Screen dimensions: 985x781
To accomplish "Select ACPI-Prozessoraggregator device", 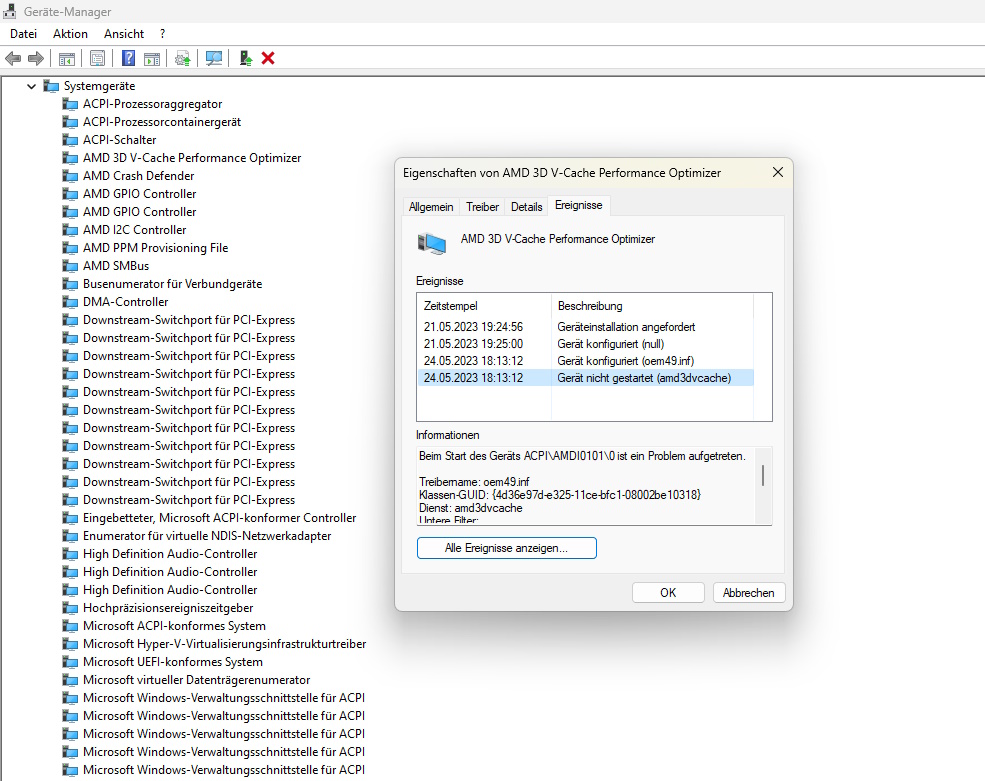I will (153, 104).
